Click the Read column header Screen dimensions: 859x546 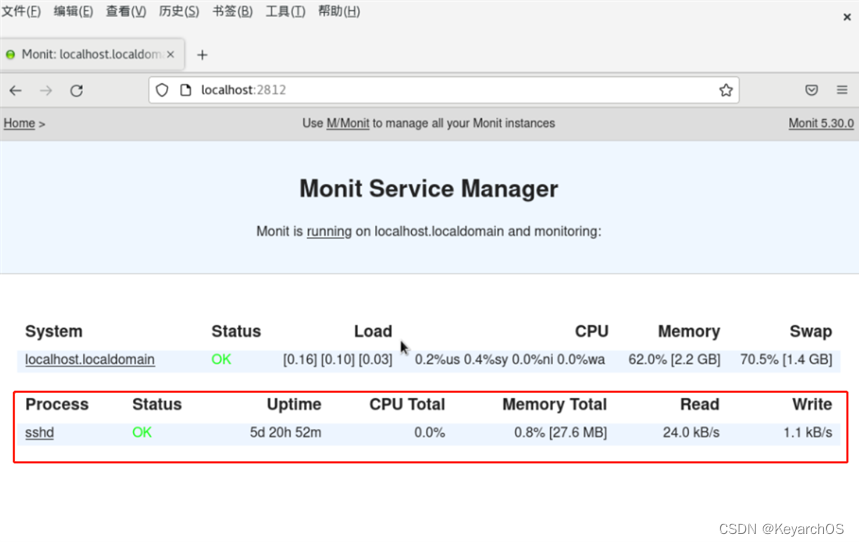700,404
